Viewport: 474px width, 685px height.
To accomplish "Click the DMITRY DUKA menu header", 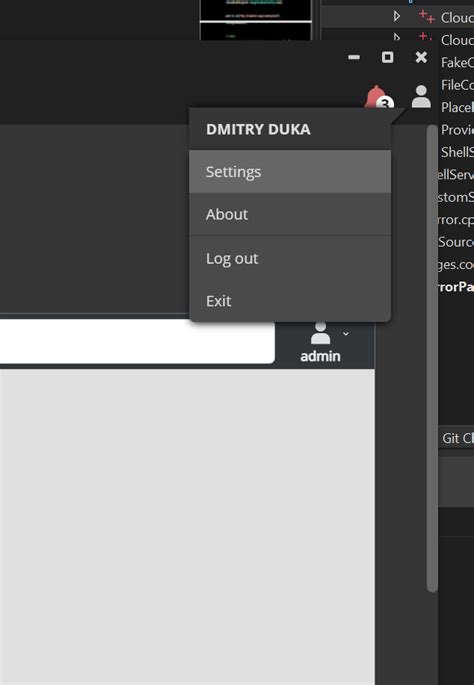I will click(x=258, y=129).
